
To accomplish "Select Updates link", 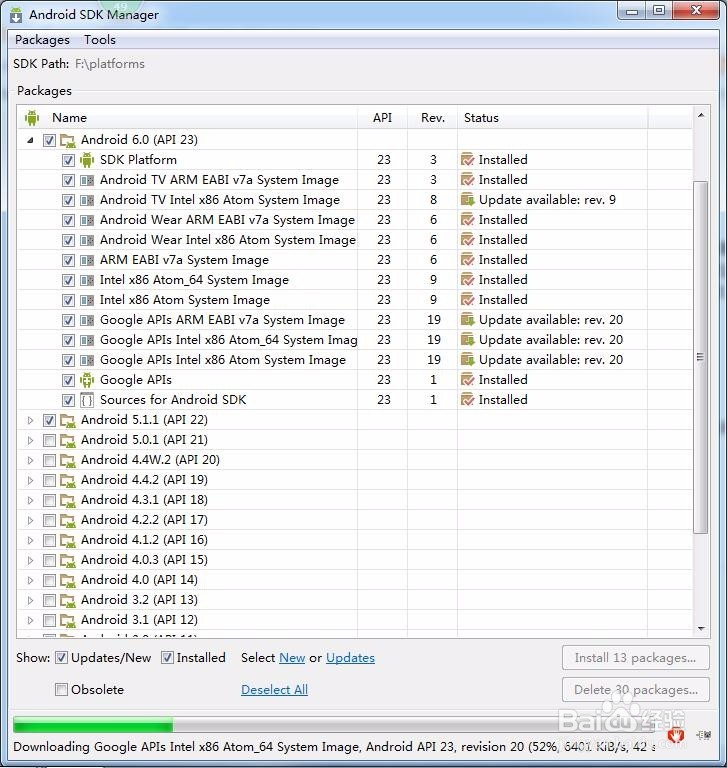I will [x=350, y=658].
